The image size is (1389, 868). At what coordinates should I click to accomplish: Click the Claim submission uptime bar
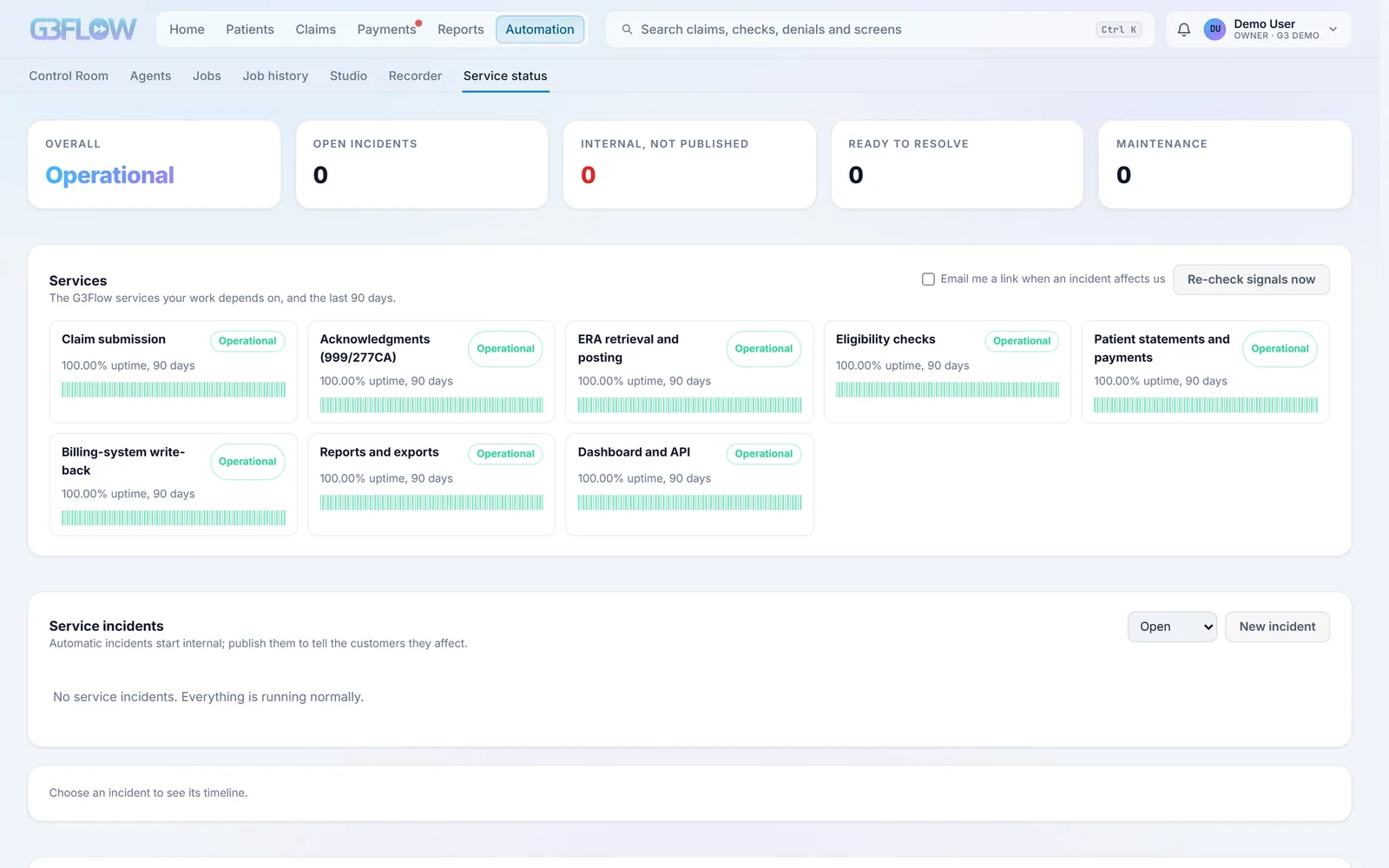coord(174,390)
